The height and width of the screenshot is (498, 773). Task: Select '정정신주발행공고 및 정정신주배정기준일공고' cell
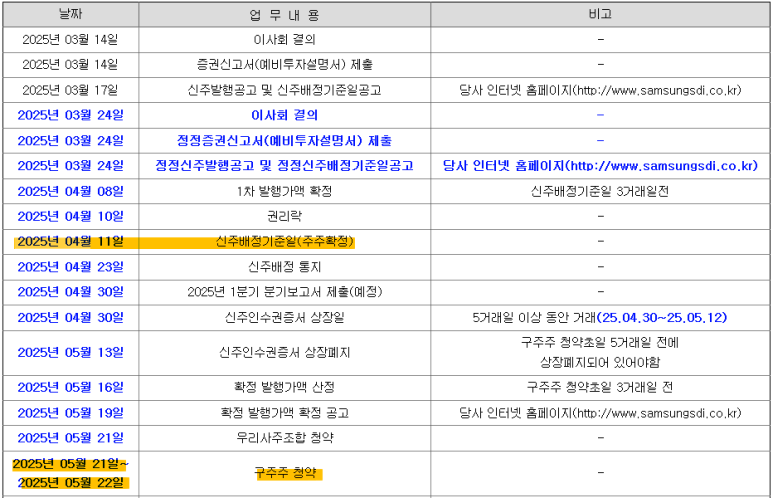[284, 165]
